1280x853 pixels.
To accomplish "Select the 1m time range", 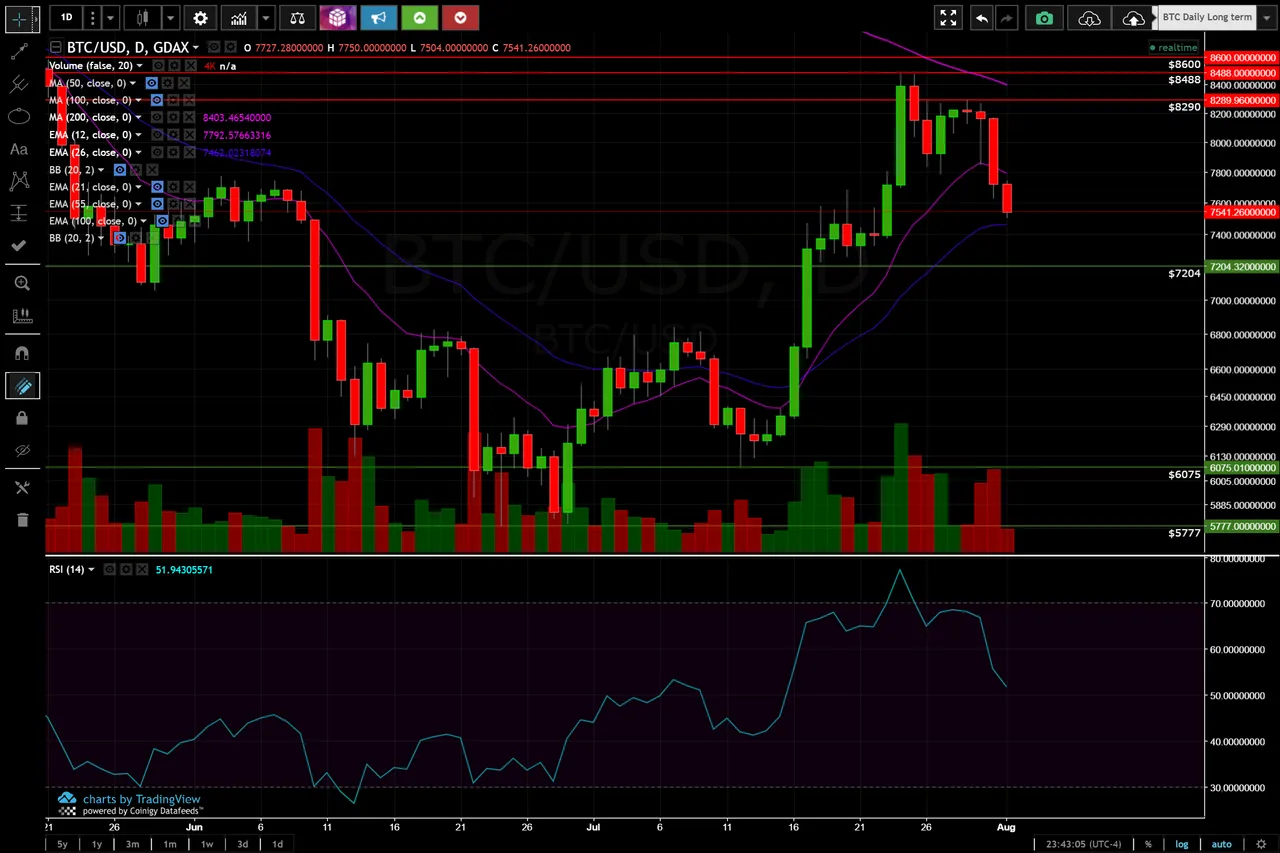I will click(170, 844).
